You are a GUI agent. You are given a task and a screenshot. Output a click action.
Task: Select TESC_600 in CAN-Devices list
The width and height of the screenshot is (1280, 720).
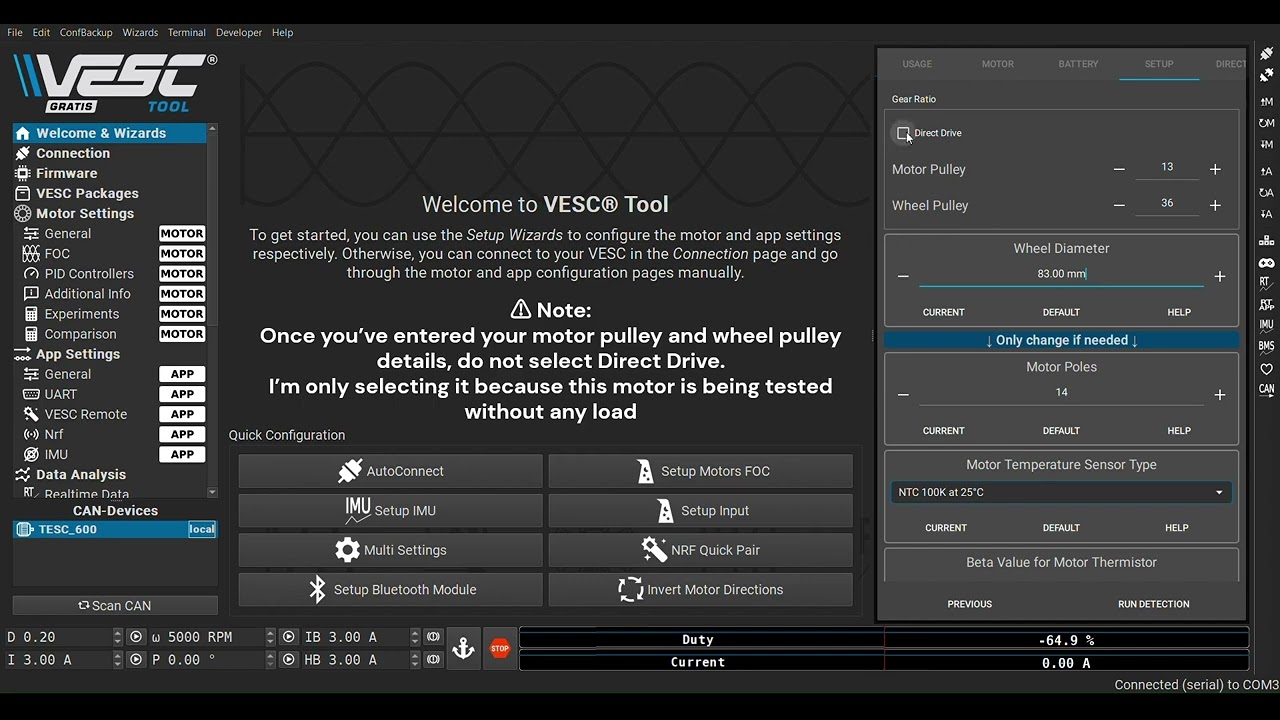[x=115, y=529]
